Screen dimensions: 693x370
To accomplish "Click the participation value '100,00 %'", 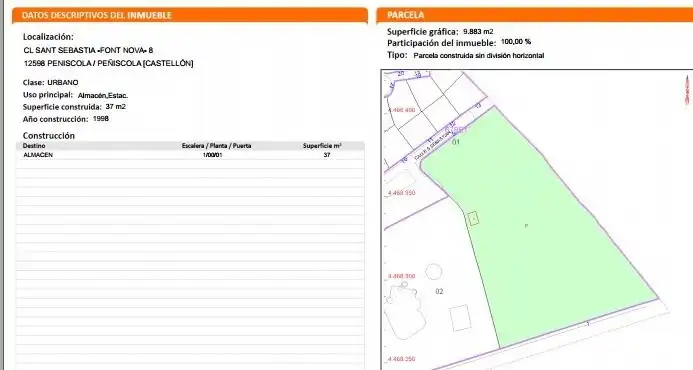I will [x=516, y=42].
